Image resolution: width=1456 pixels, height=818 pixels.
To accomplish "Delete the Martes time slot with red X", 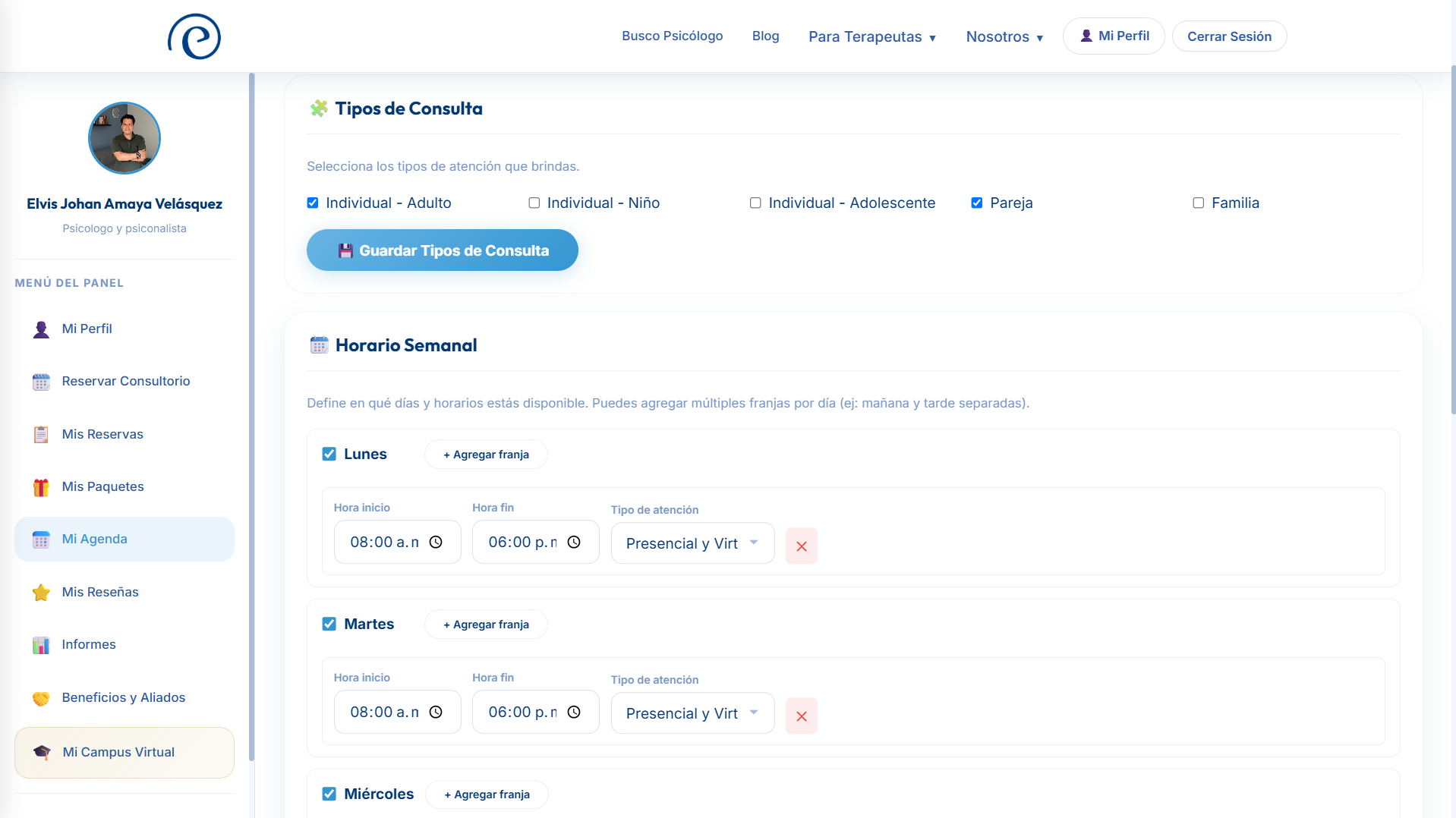I will click(802, 716).
